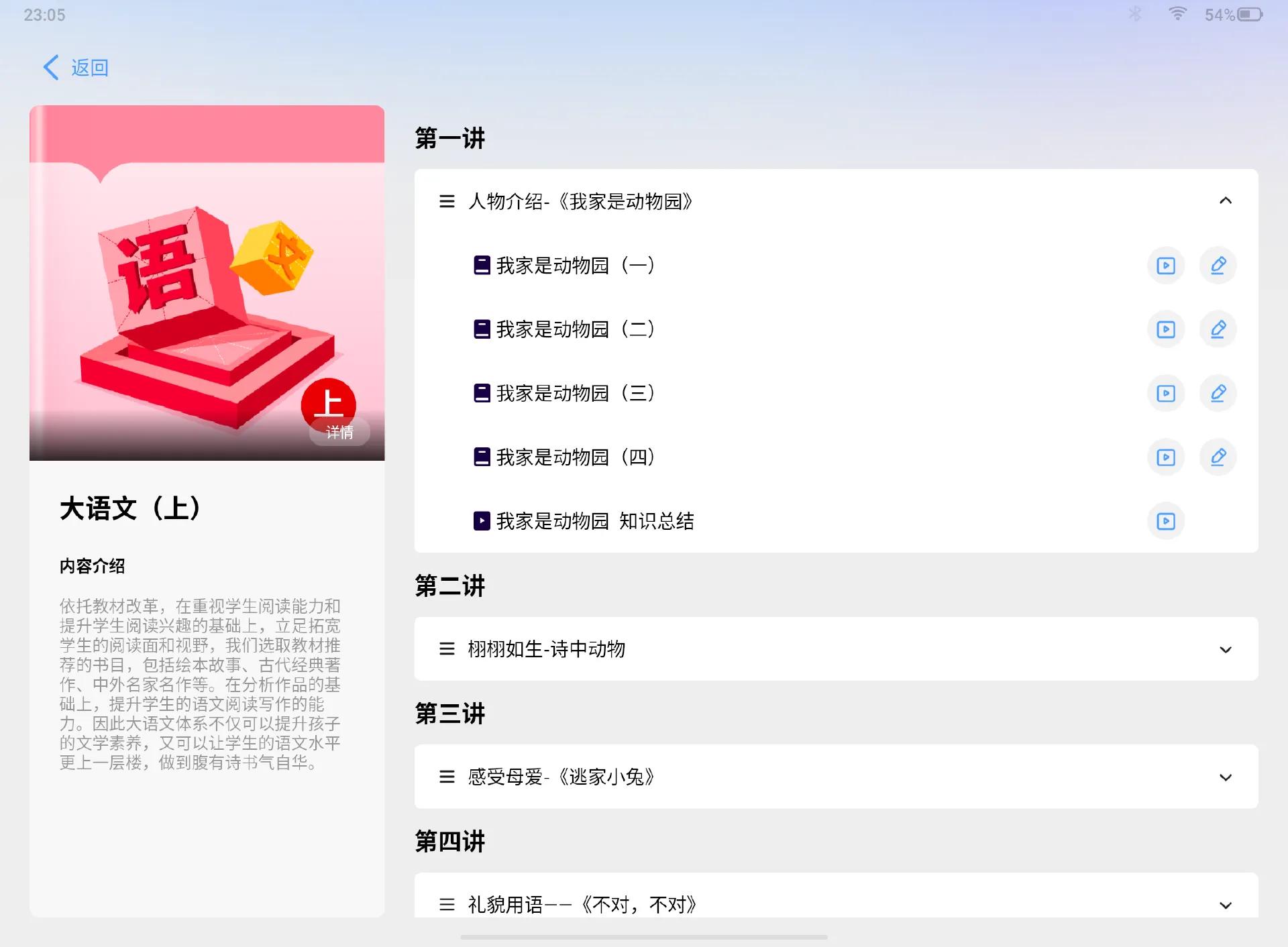Play video for 我家是动物园（三）

(1166, 393)
